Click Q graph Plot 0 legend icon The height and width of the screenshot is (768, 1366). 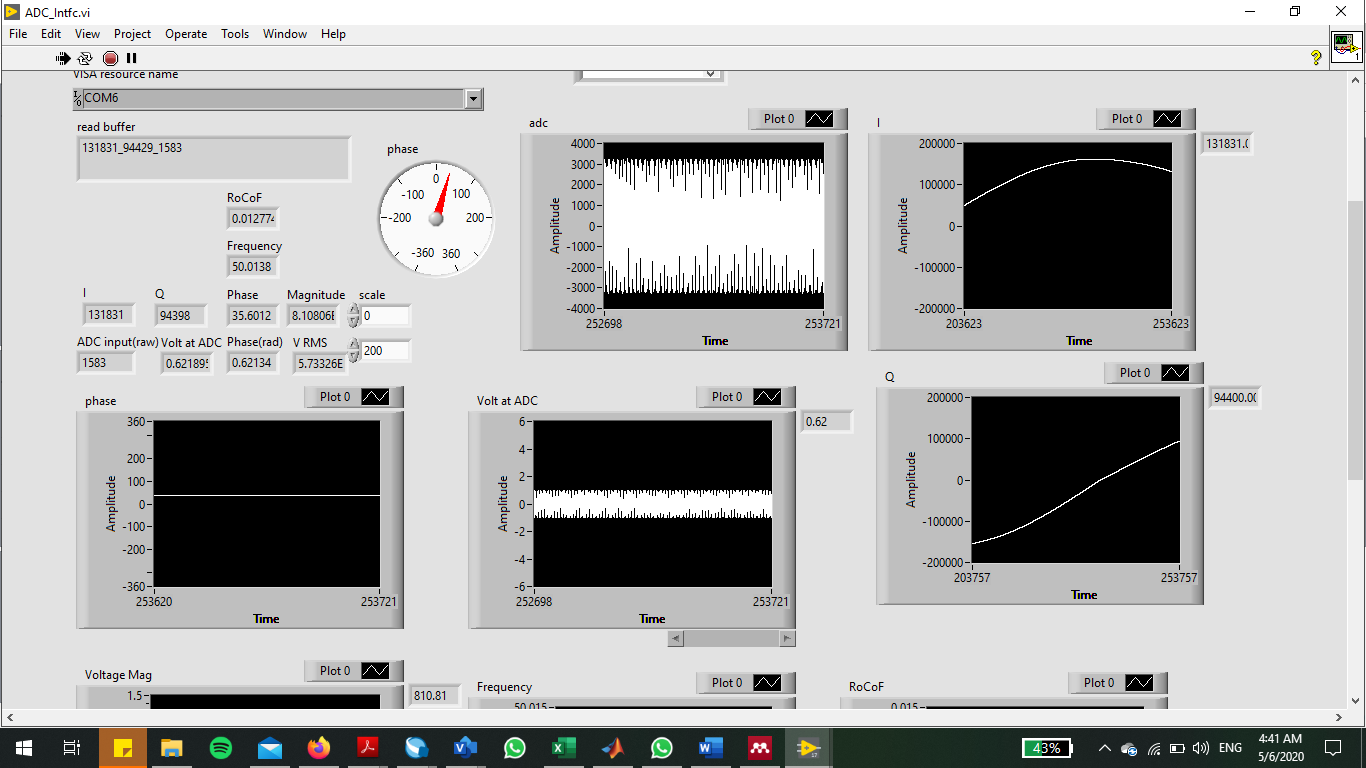point(1176,372)
